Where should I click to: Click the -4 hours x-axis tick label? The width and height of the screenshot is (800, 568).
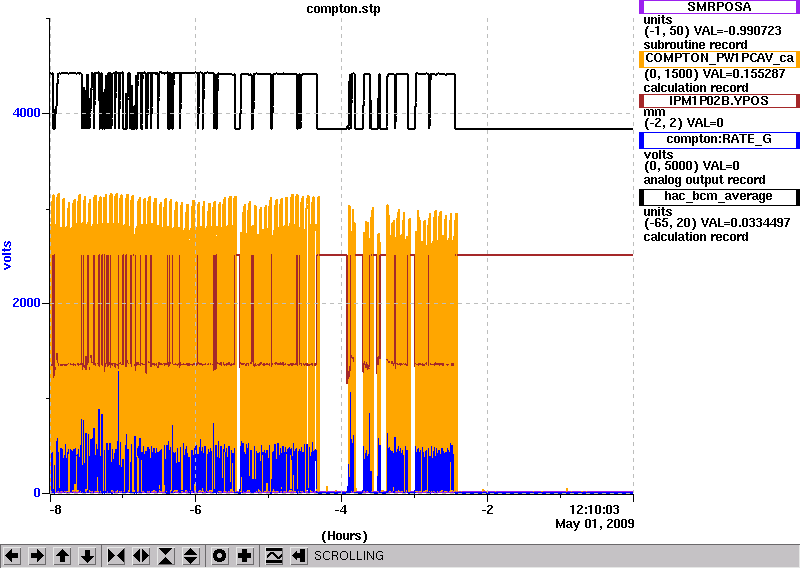click(x=341, y=510)
